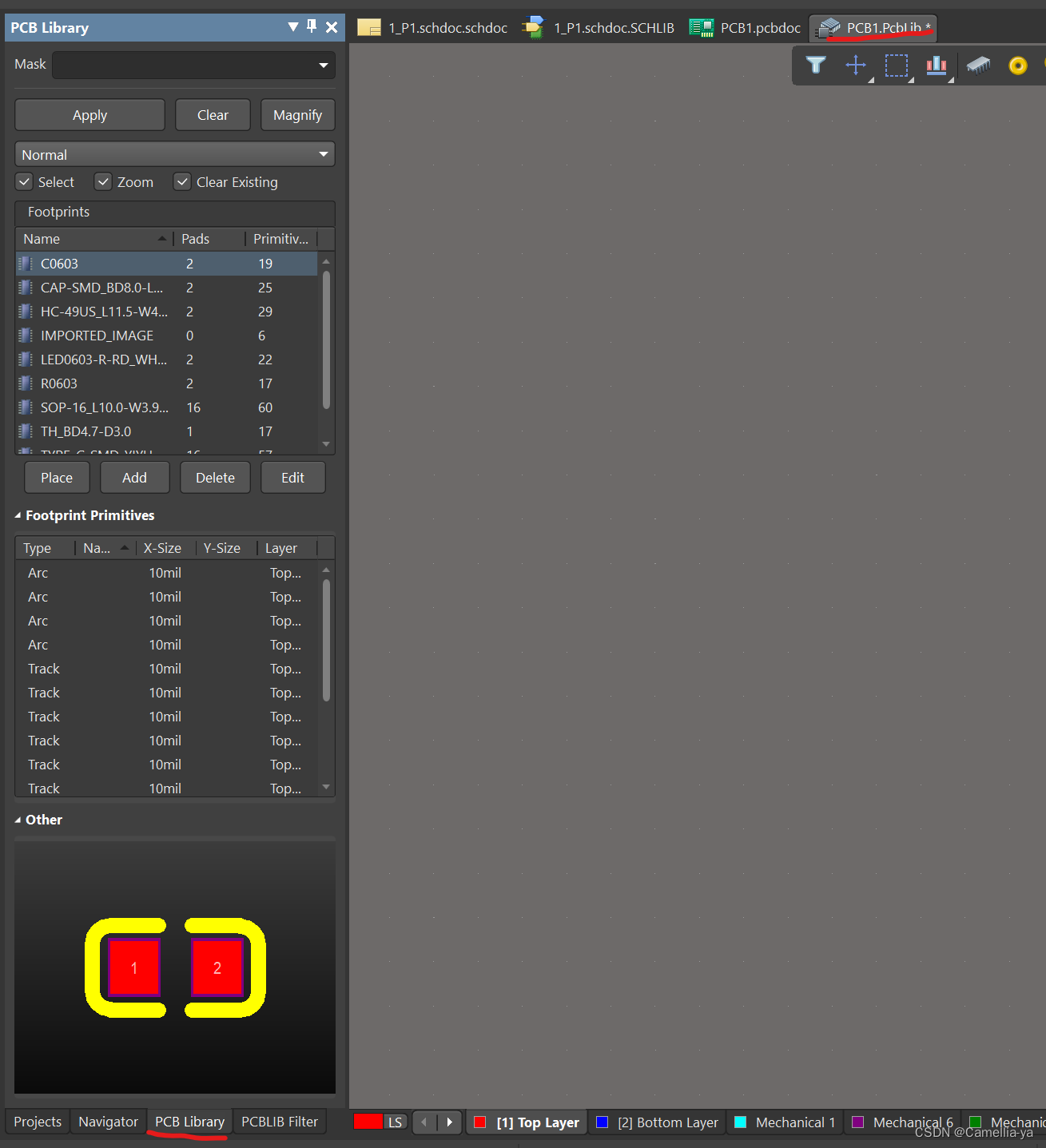Sort footprints by the Pads column header
The width and height of the screenshot is (1046, 1148).
[209, 239]
